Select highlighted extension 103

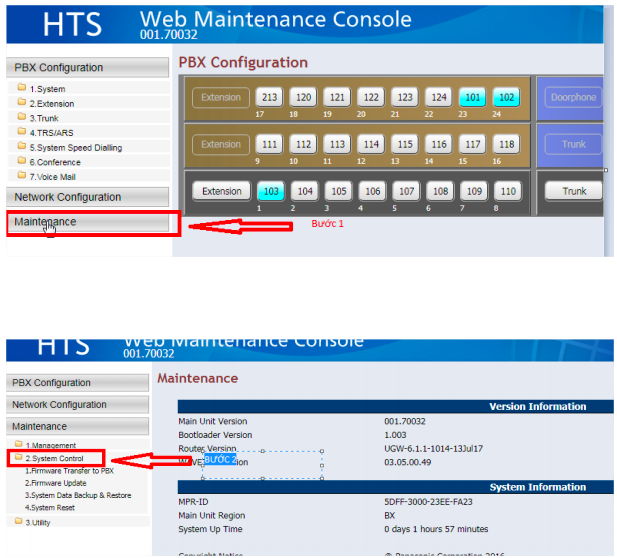point(271,191)
